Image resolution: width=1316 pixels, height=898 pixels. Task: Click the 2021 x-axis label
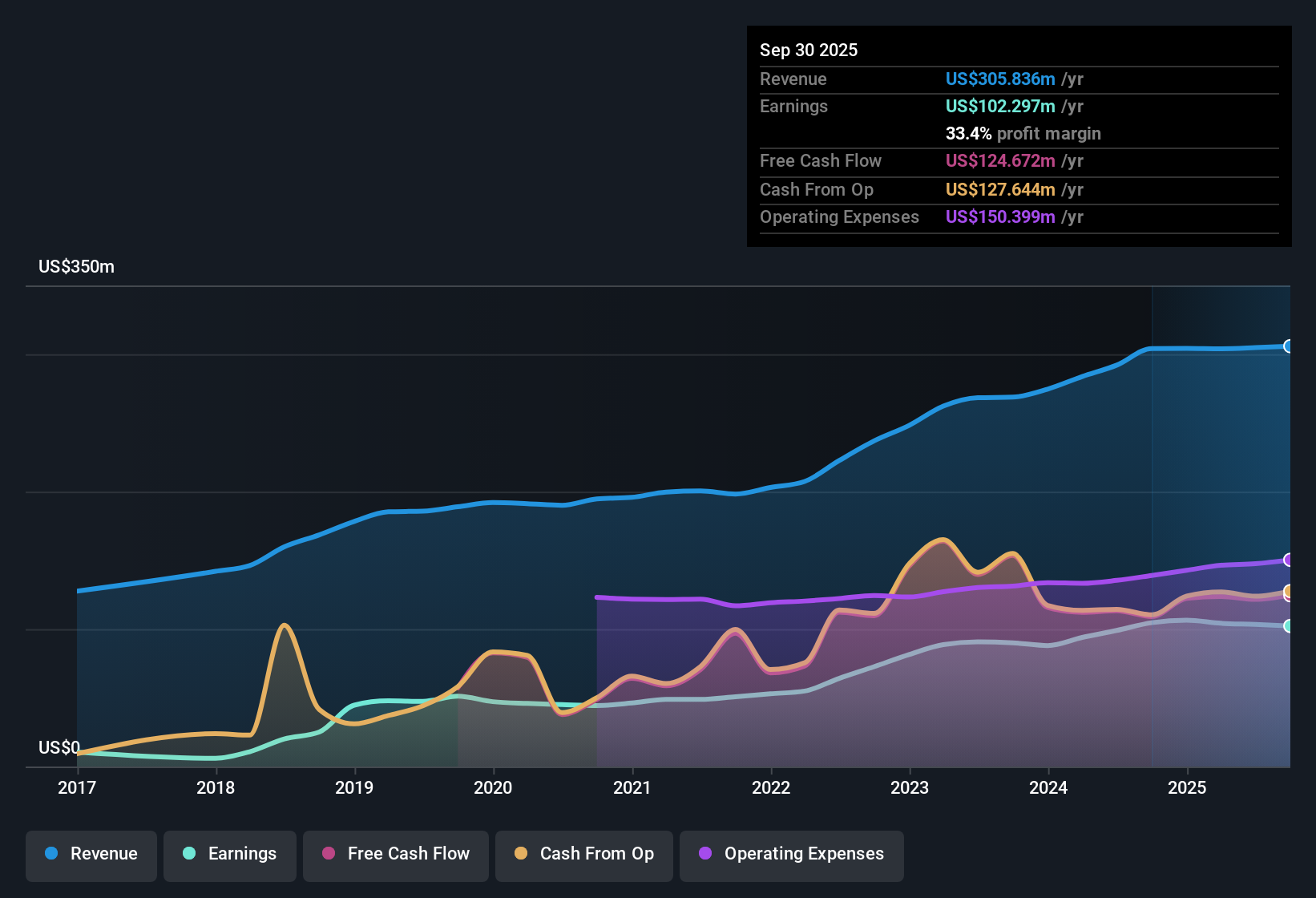tap(632, 787)
